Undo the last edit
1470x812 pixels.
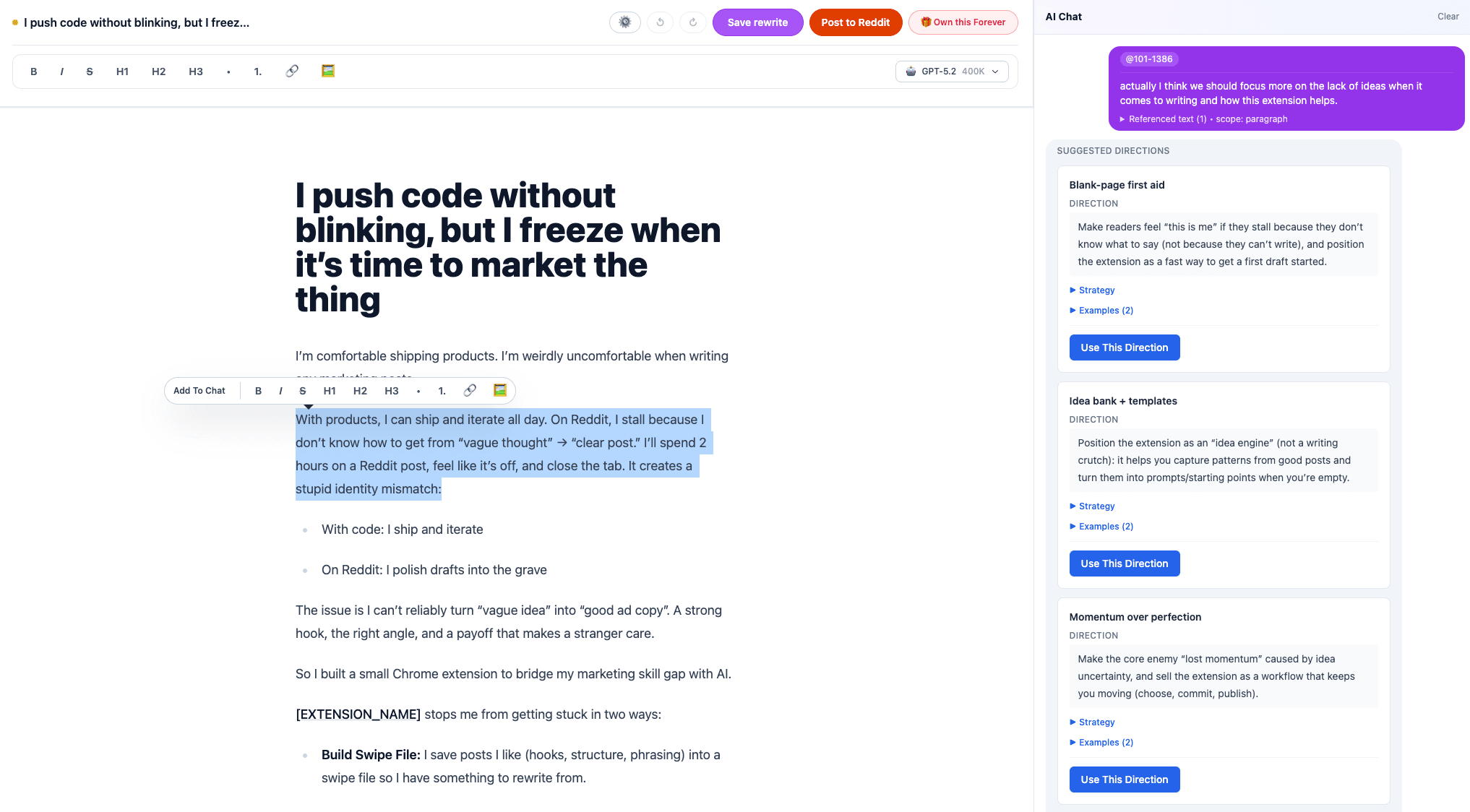tap(659, 22)
